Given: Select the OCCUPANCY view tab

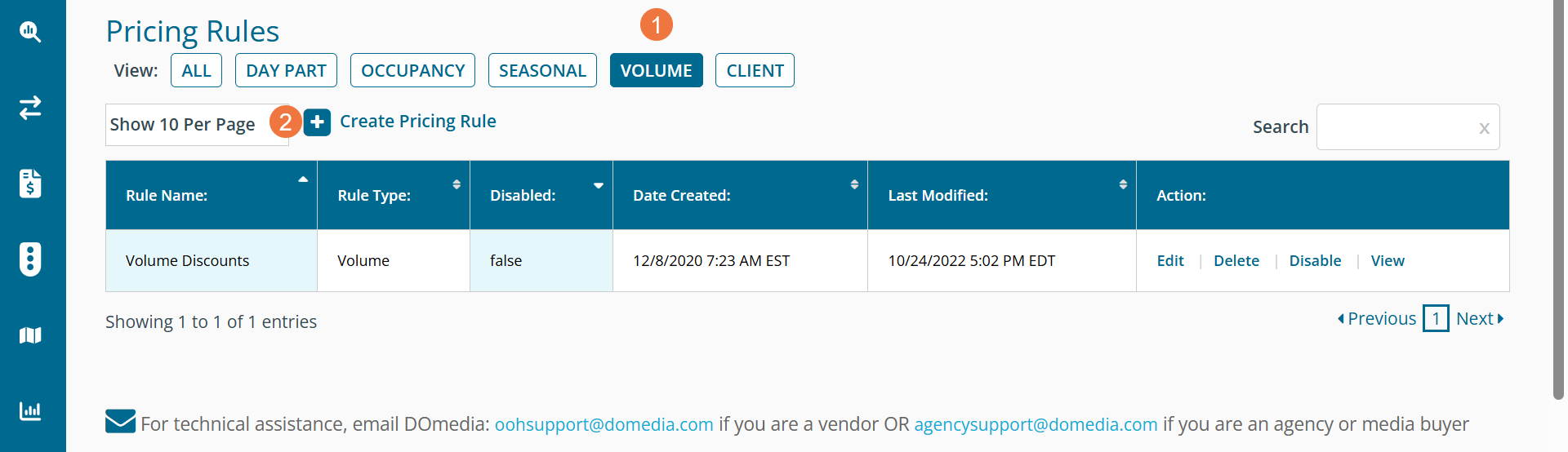Looking at the screenshot, I should [412, 71].
